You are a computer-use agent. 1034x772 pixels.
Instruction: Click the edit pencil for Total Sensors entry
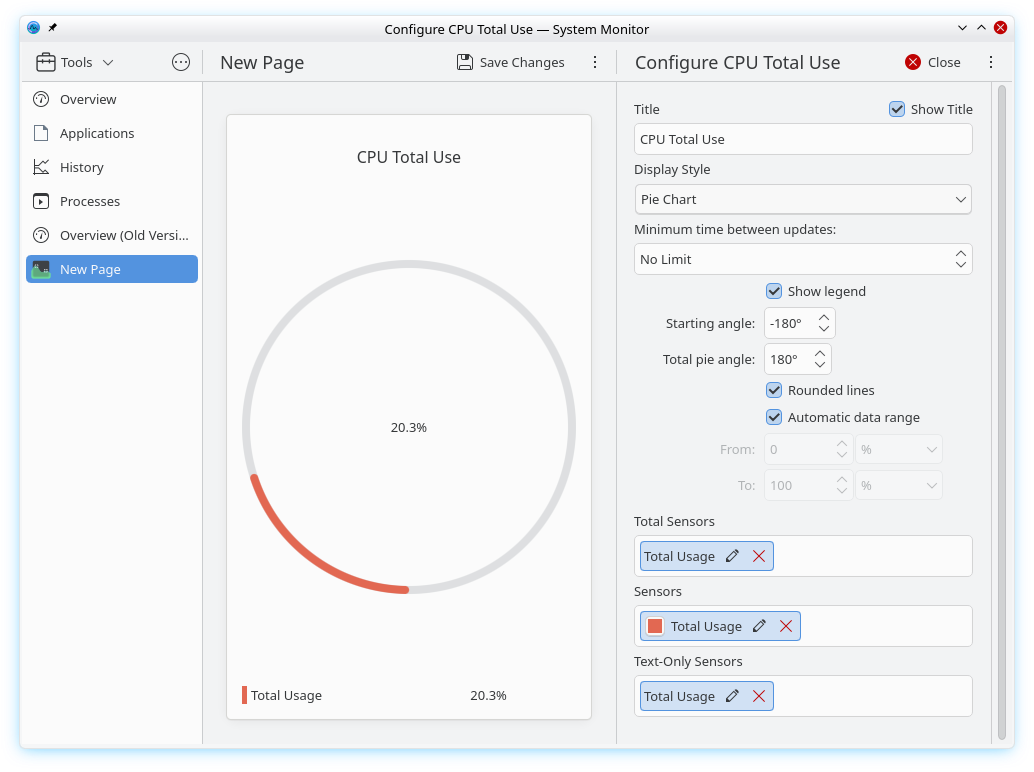(x=732, y=556)
